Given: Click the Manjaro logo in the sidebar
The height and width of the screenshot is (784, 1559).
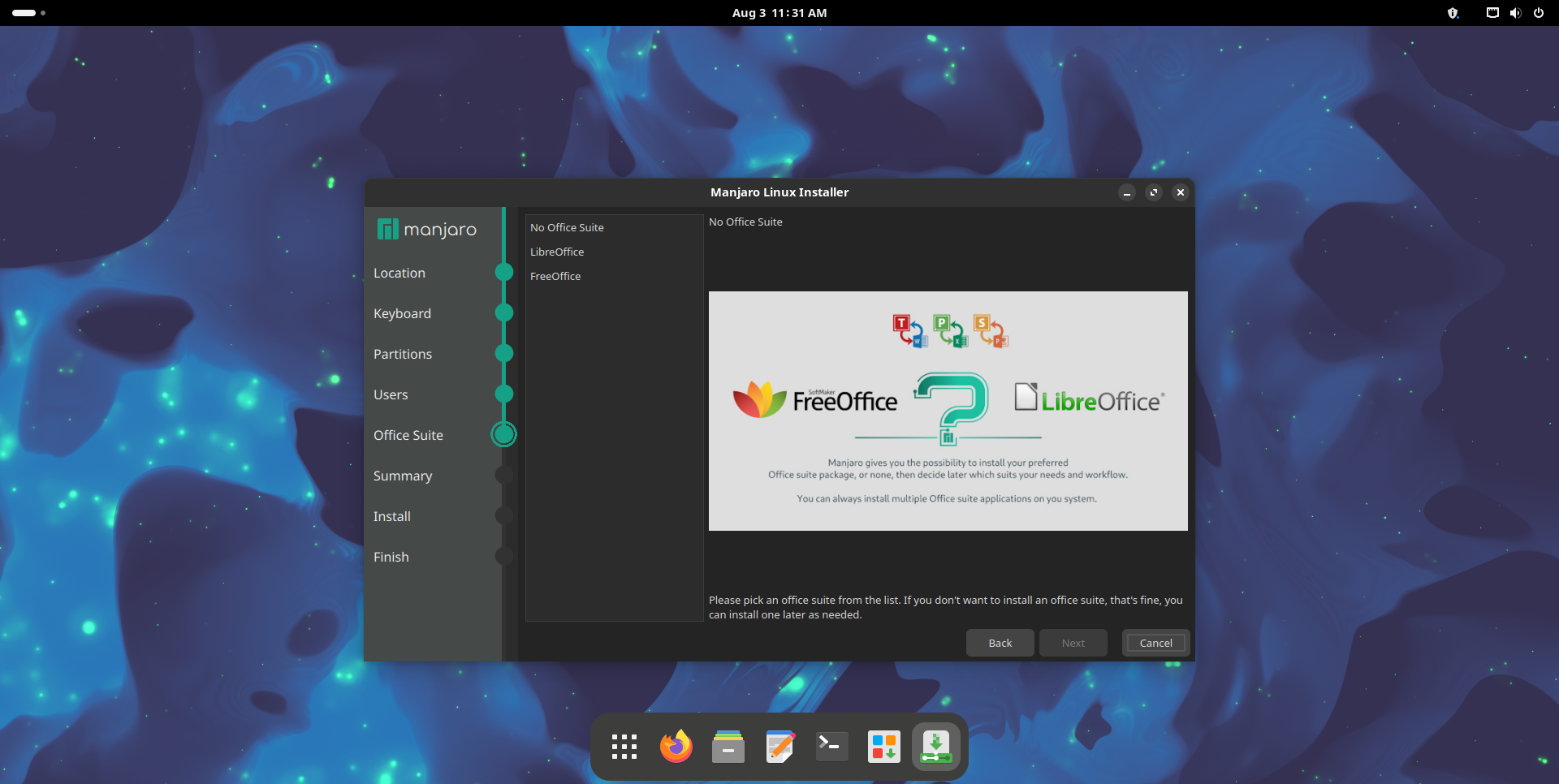Looking at the screenshot, I should (427, 230).
